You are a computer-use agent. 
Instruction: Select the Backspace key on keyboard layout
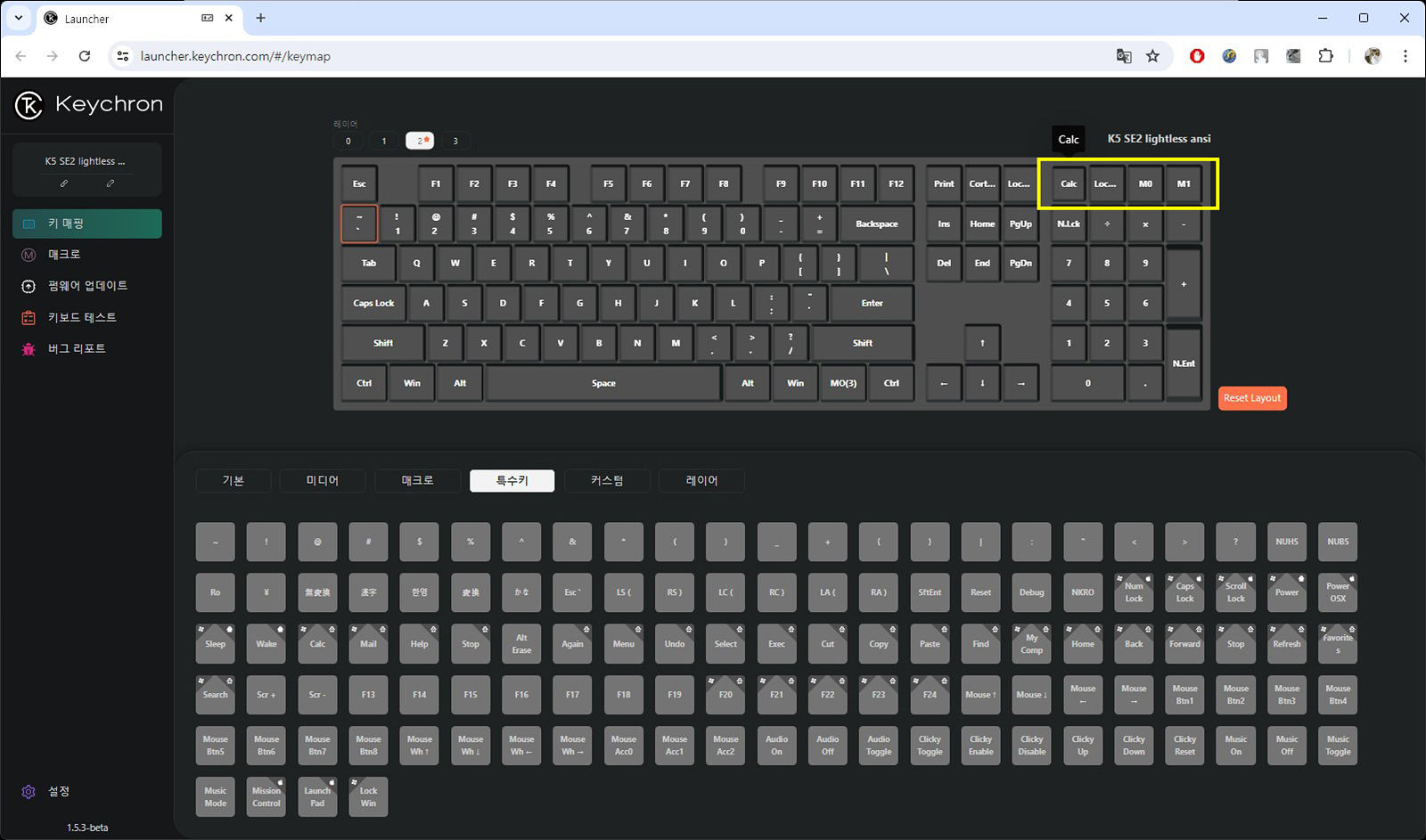pyautogui.click(x=877, y=224)
